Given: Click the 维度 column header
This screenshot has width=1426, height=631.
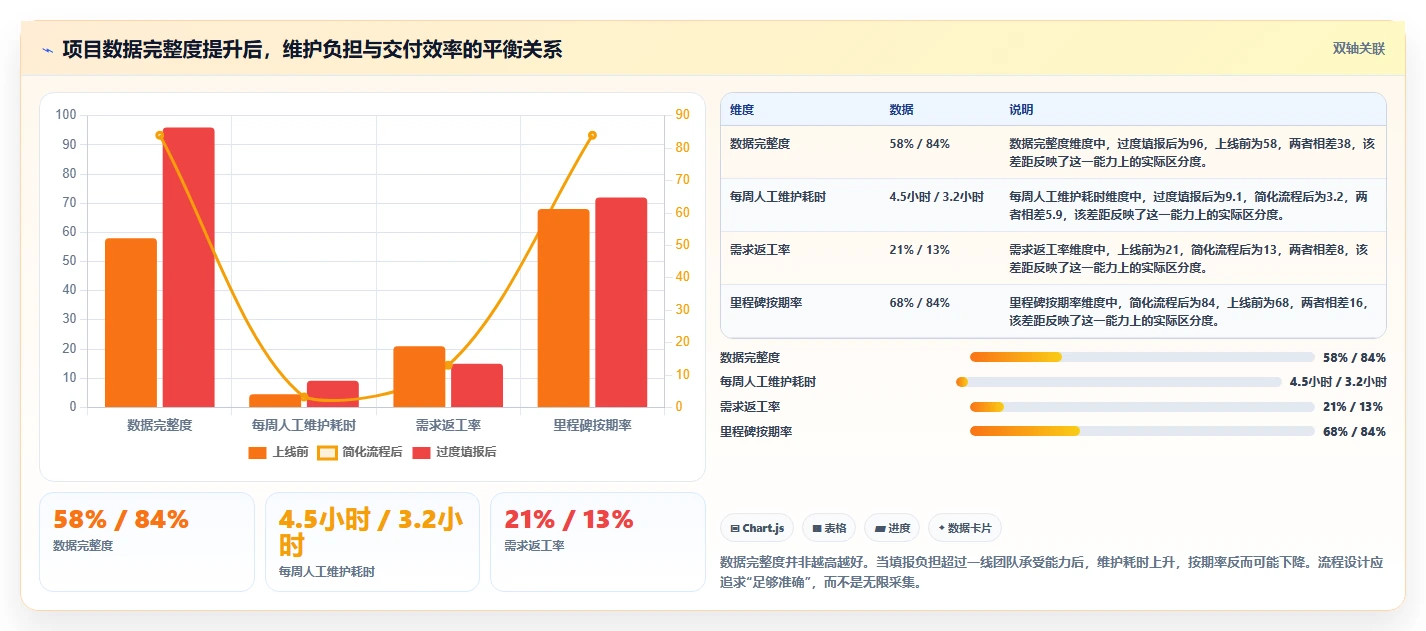Looking at the screenshot, I should (742, 110).
